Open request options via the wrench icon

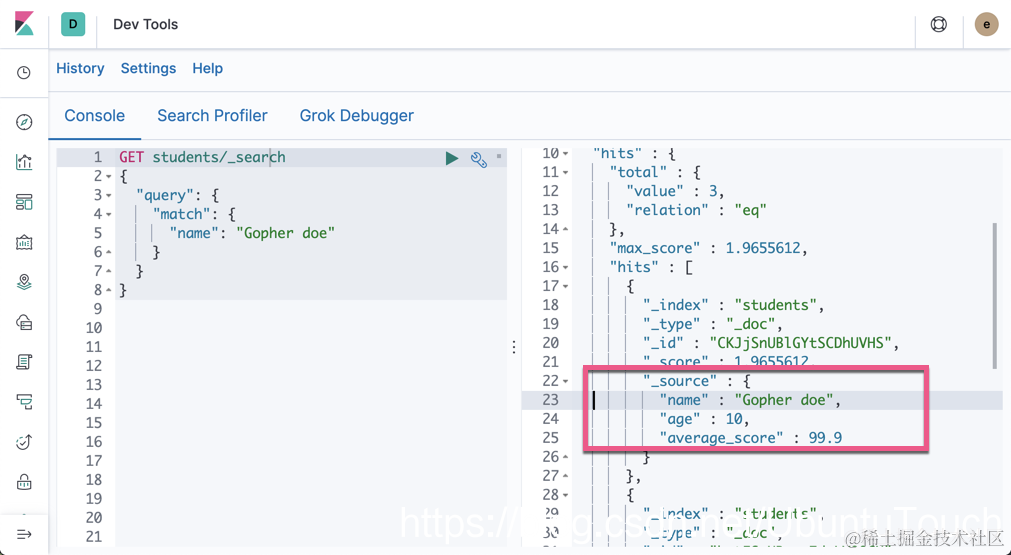(x=478, y=159)
